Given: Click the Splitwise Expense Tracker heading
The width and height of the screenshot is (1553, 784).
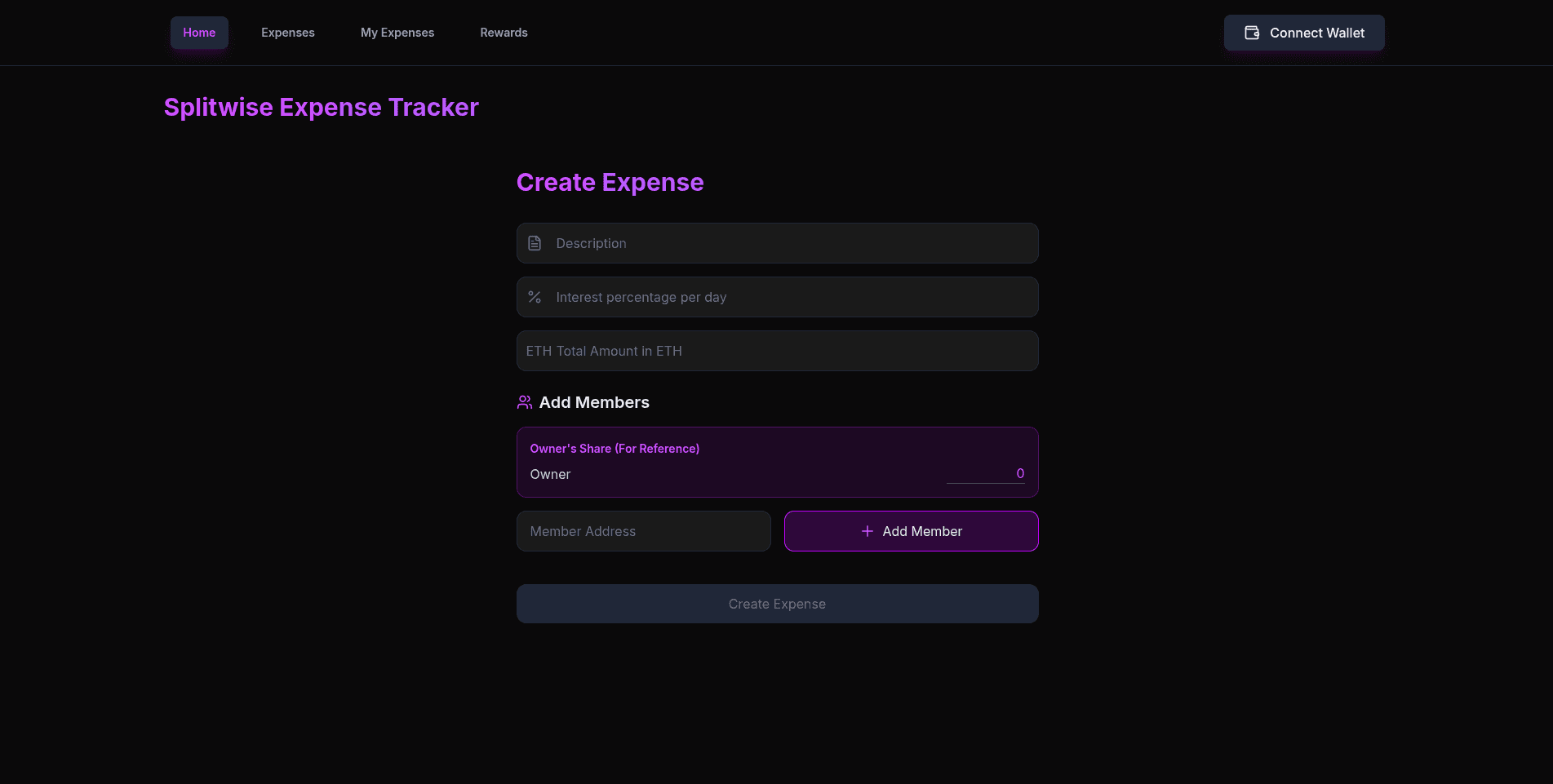Looking at the screenshot, I should [x=321, y=107].
